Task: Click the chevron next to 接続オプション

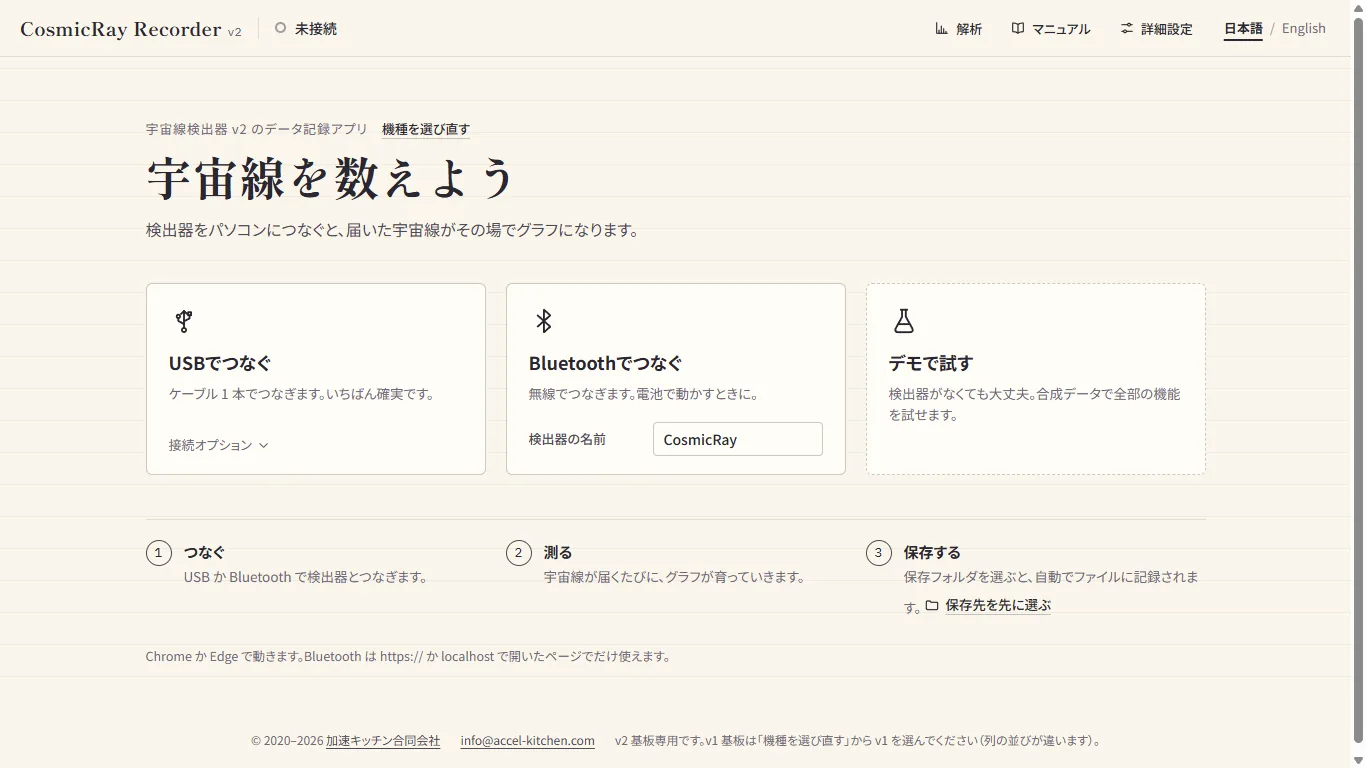Action: point(263,445)
